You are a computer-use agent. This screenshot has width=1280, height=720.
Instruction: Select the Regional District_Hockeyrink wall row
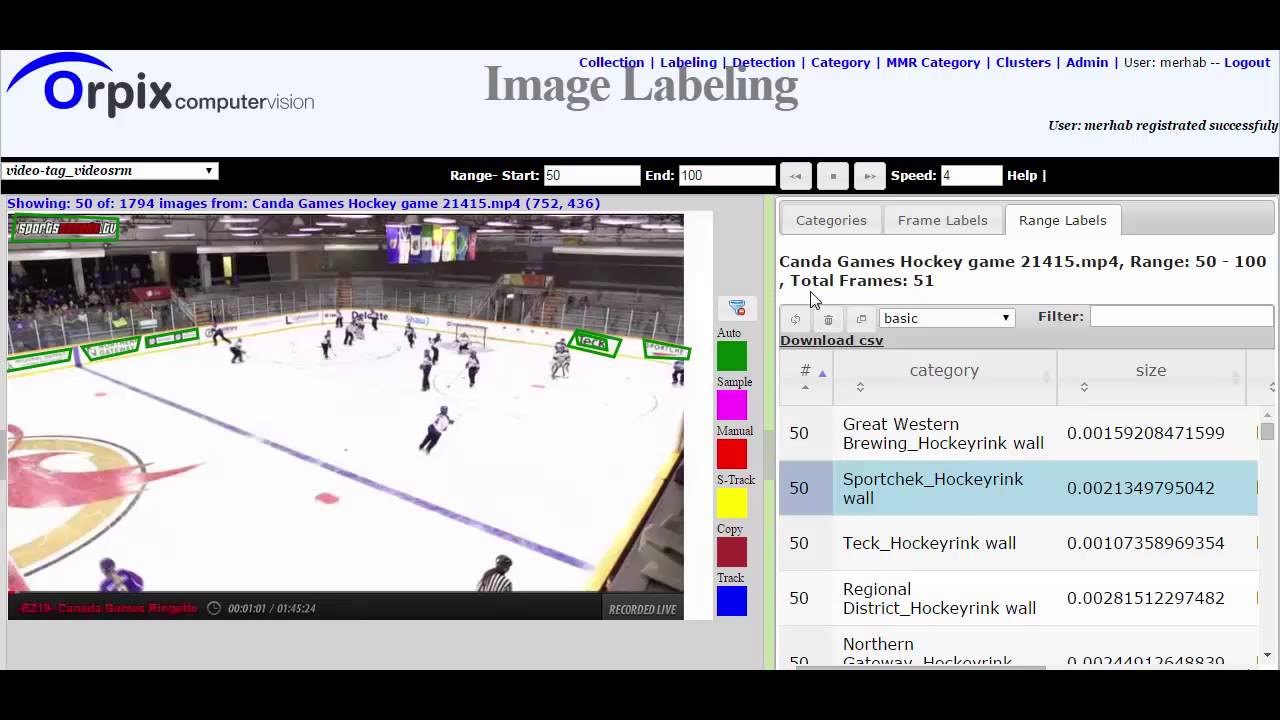(x=1018, y=598)
